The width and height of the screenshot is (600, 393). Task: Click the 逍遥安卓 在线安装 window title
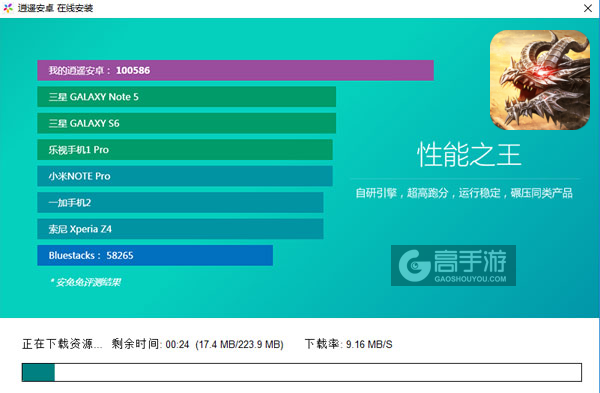pos(55,8)
